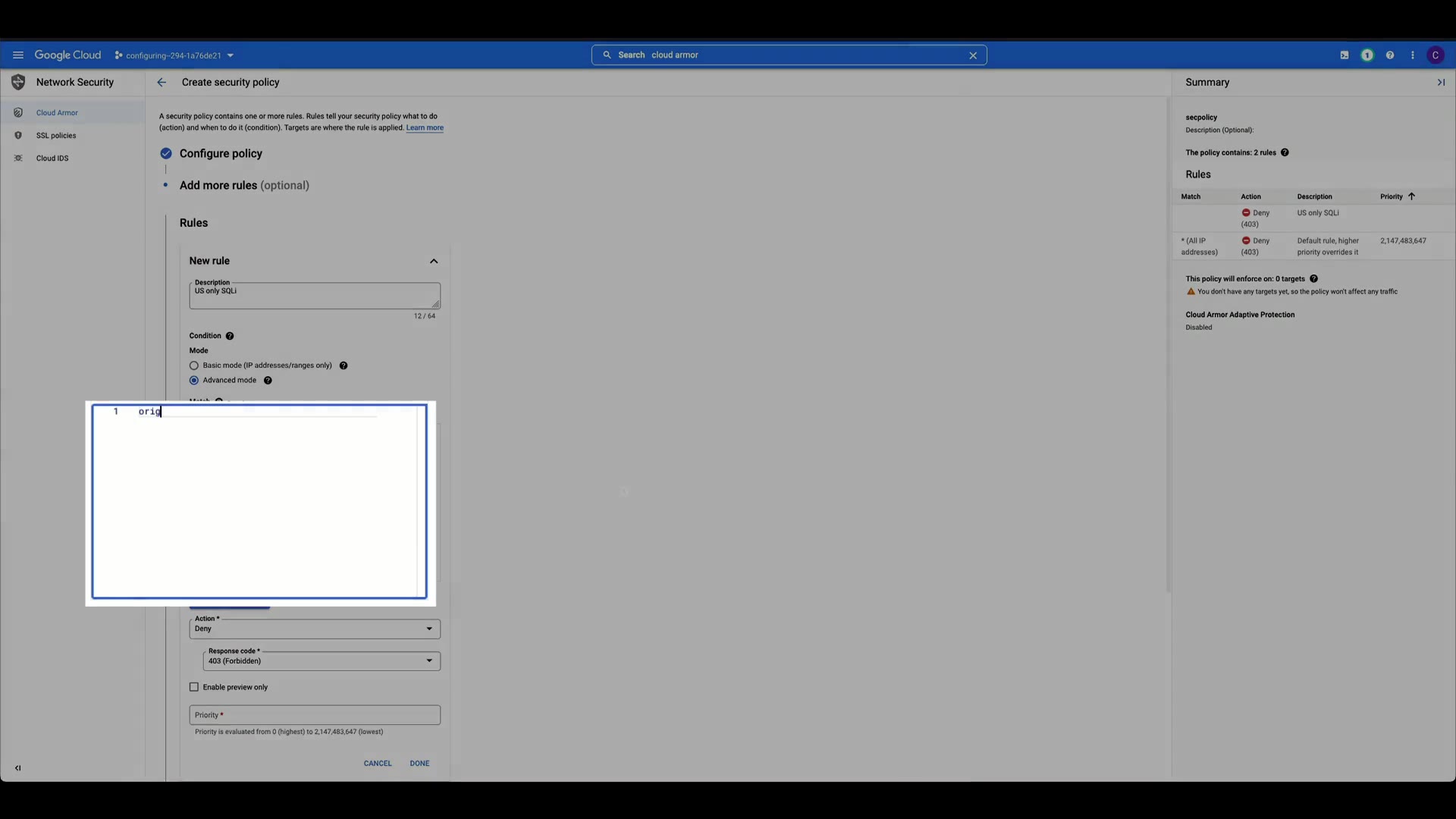Open the main navigation hamburger menu
Screen dimensions: 1456x819
click(x=18, y=55)
